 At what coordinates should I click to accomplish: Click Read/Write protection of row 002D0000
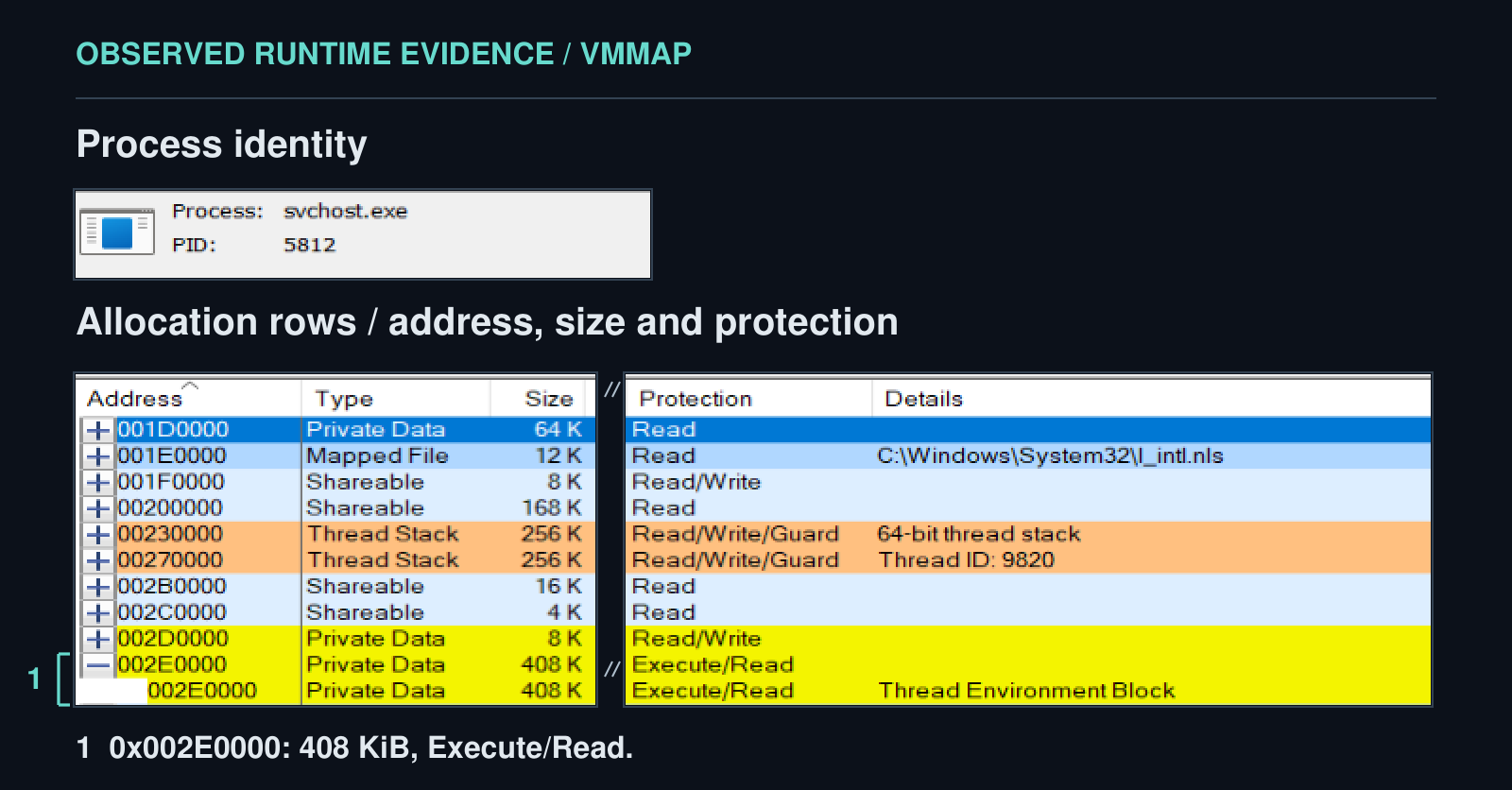tap(696, 639)
